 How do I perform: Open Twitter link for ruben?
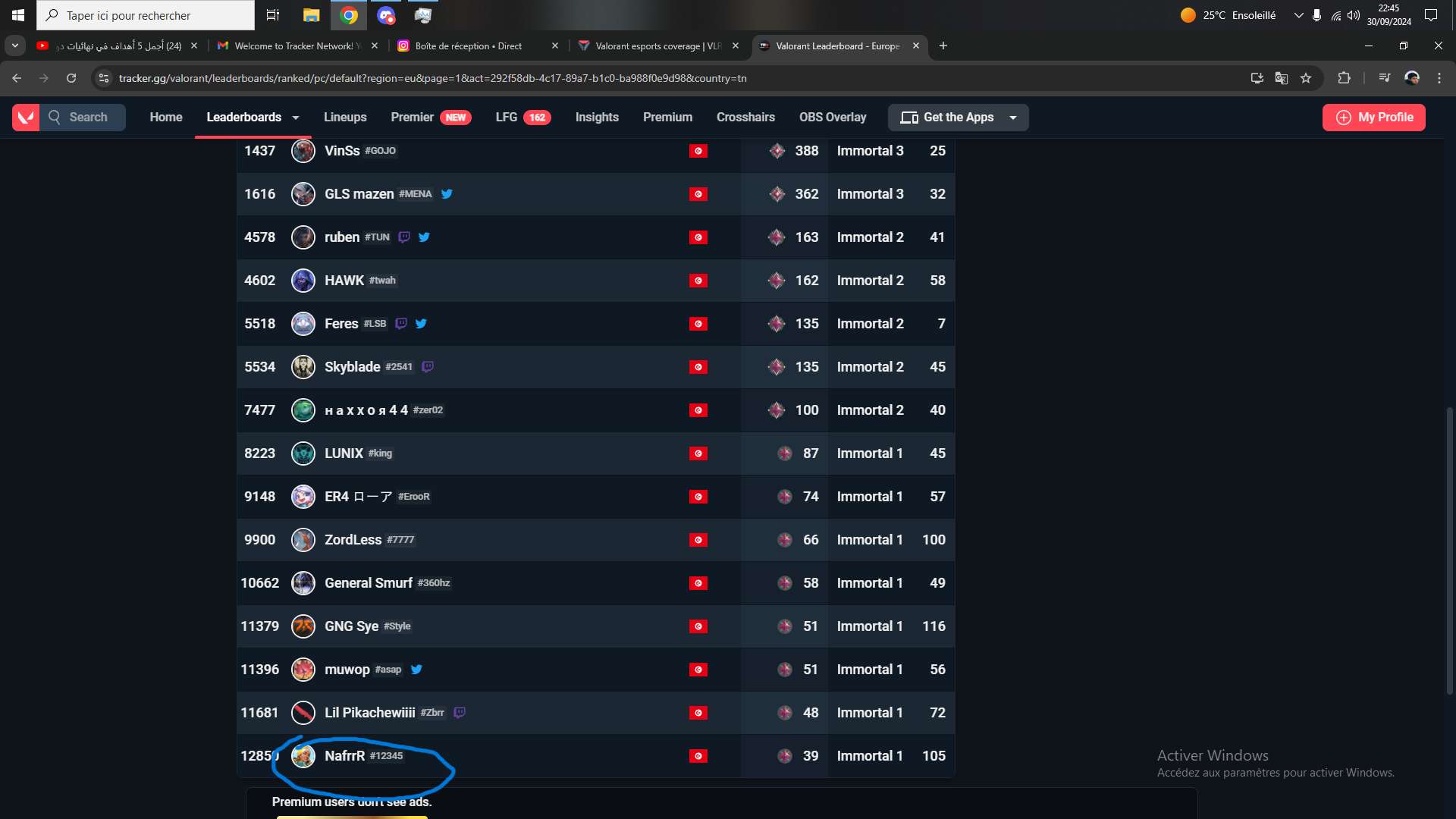click(x=424, y=237)
